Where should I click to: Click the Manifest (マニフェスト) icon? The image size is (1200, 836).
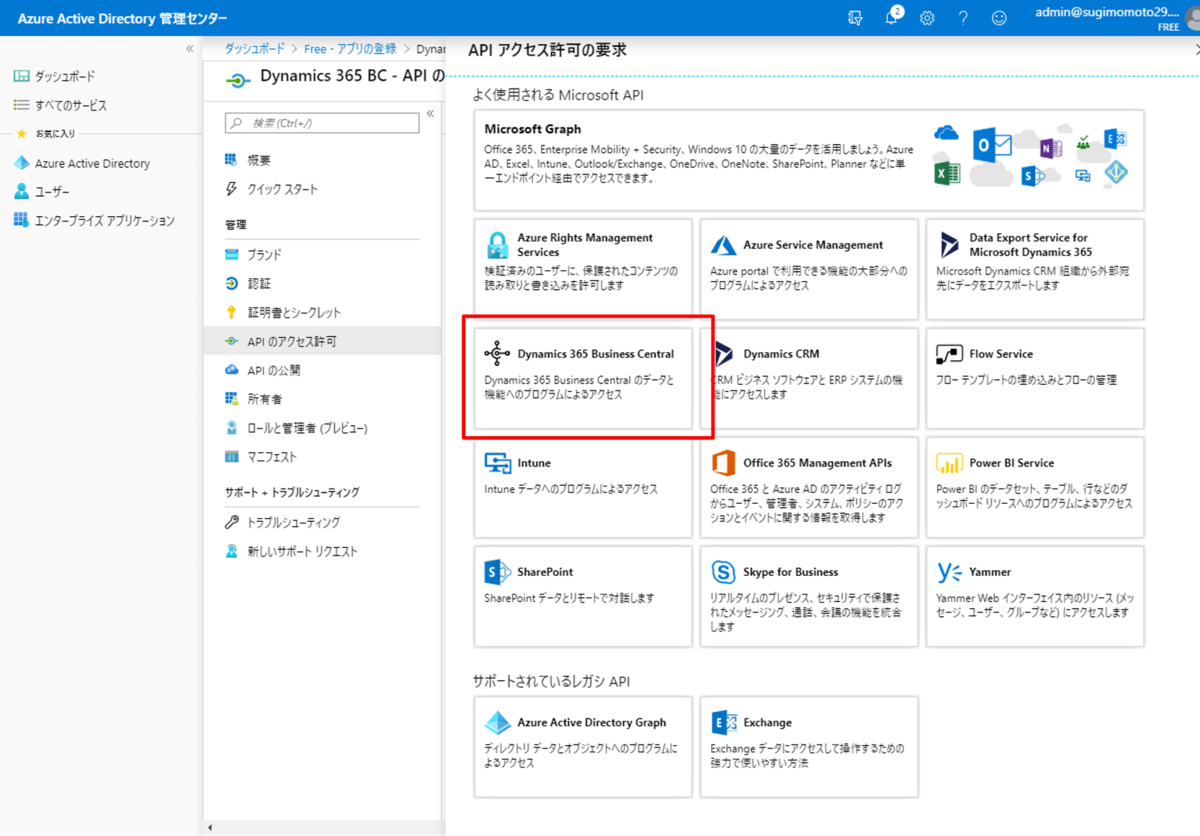(232, 457)
